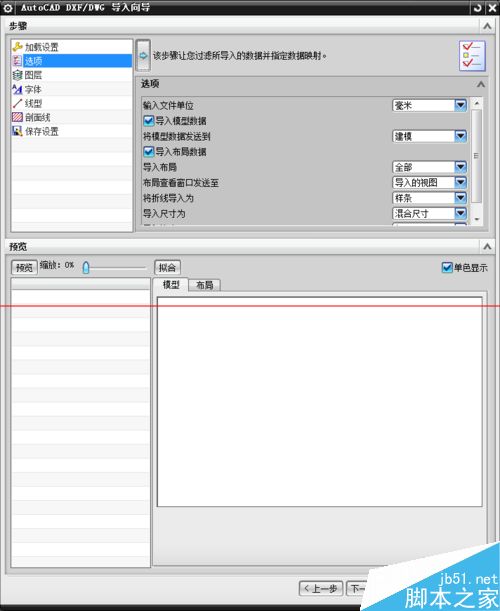Click the 上一步 back button
Viewport: 500px width, 611px height.
(x=321, y=588)
